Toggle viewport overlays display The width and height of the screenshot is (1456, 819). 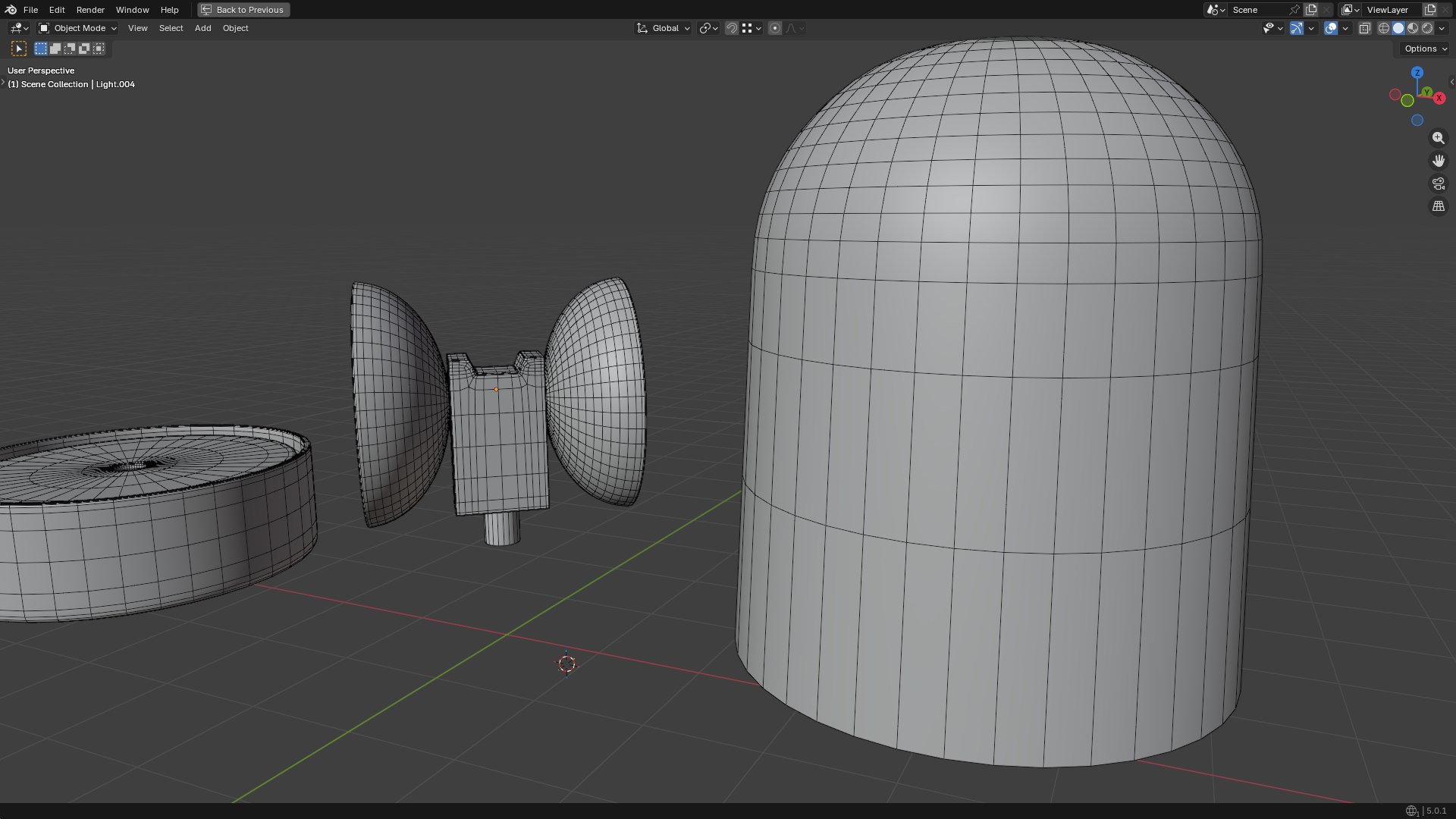[x=1331, y=28]
